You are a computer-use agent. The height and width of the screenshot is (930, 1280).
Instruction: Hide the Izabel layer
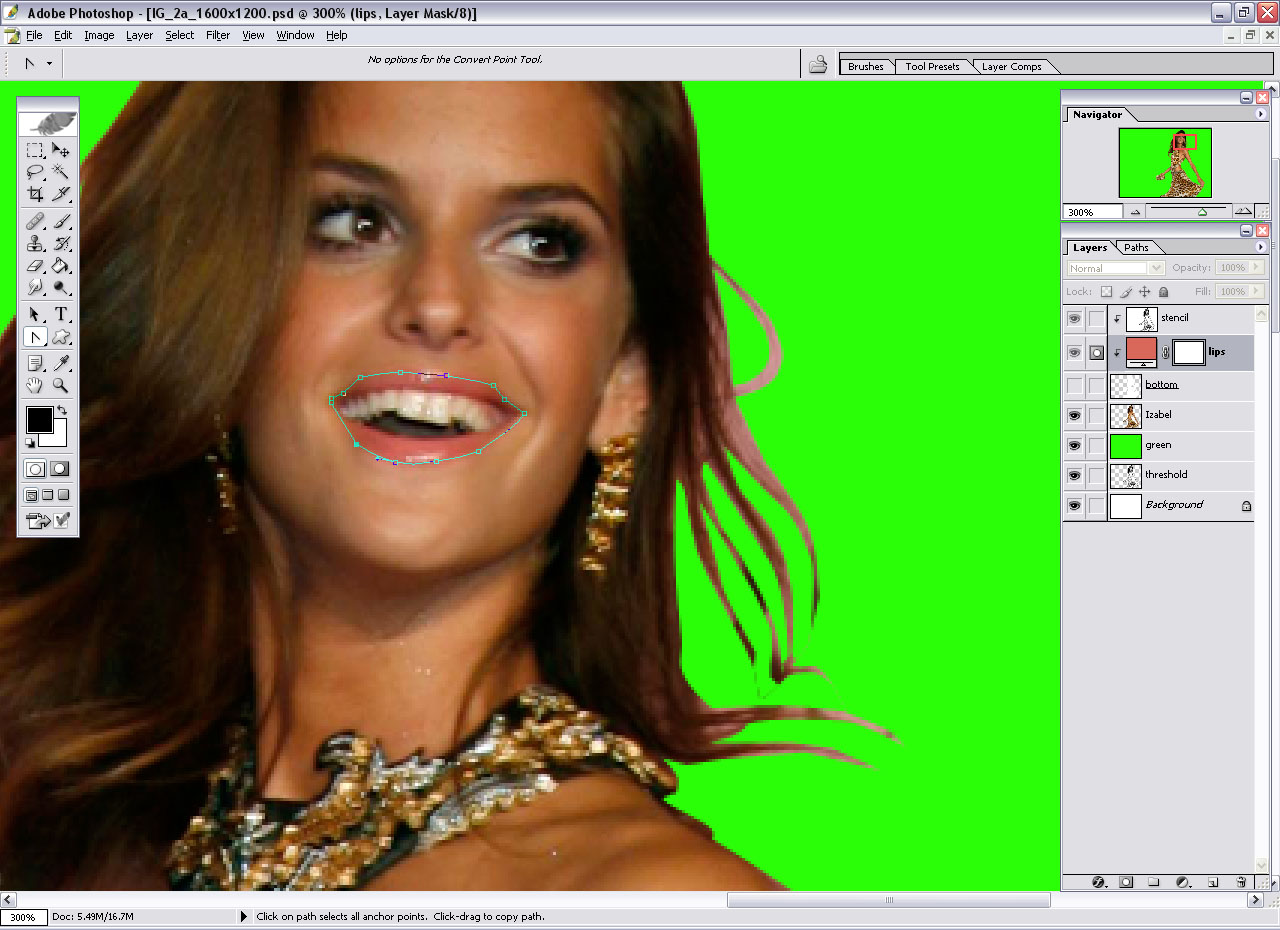point(1074,415)
